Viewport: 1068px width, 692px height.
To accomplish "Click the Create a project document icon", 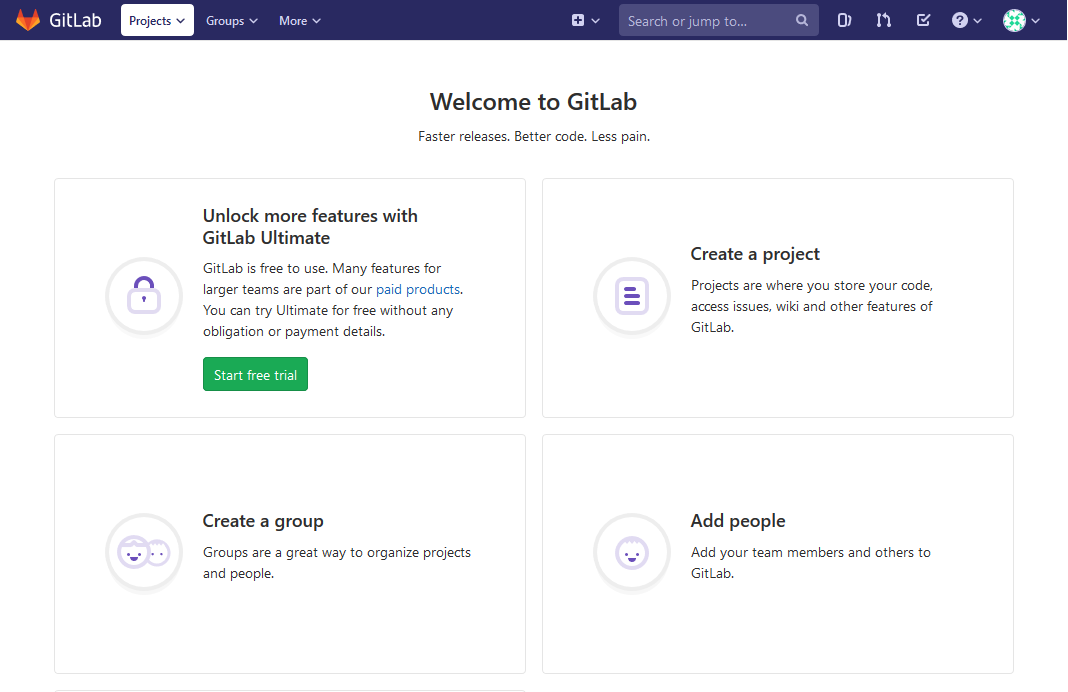I will point(632,297).
